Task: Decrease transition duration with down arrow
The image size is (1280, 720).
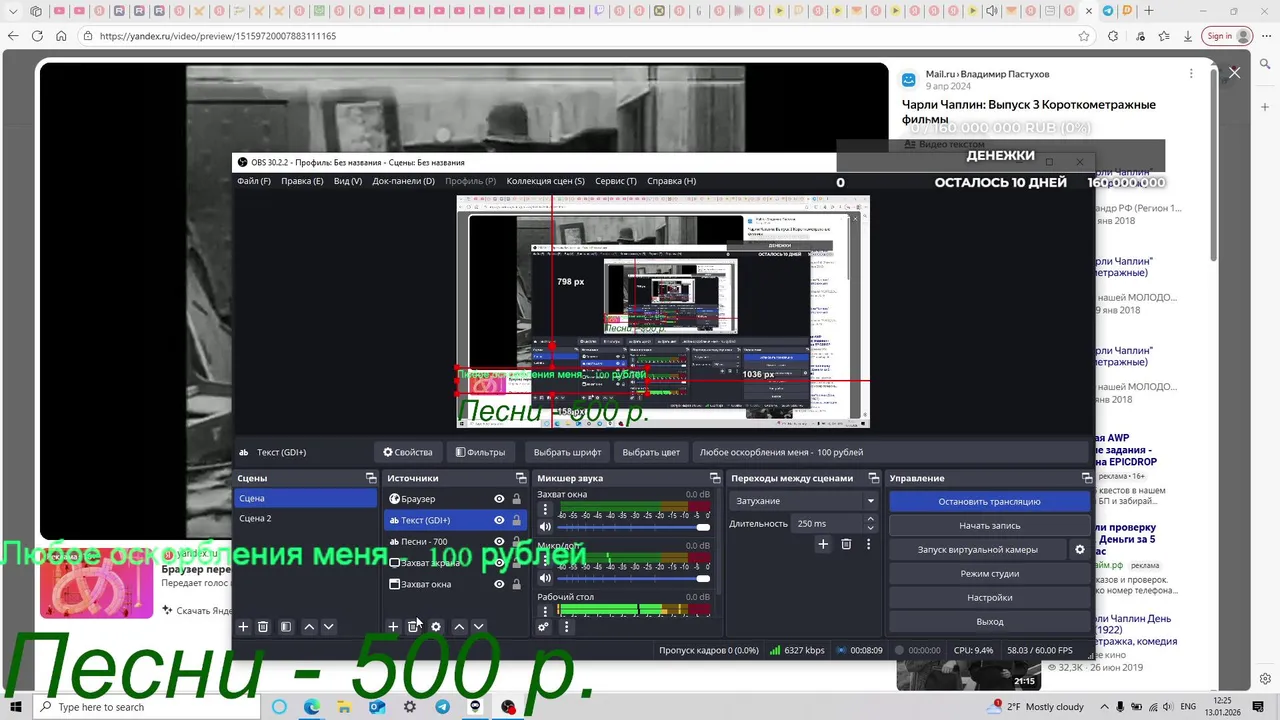Action: tap(870, 527)
